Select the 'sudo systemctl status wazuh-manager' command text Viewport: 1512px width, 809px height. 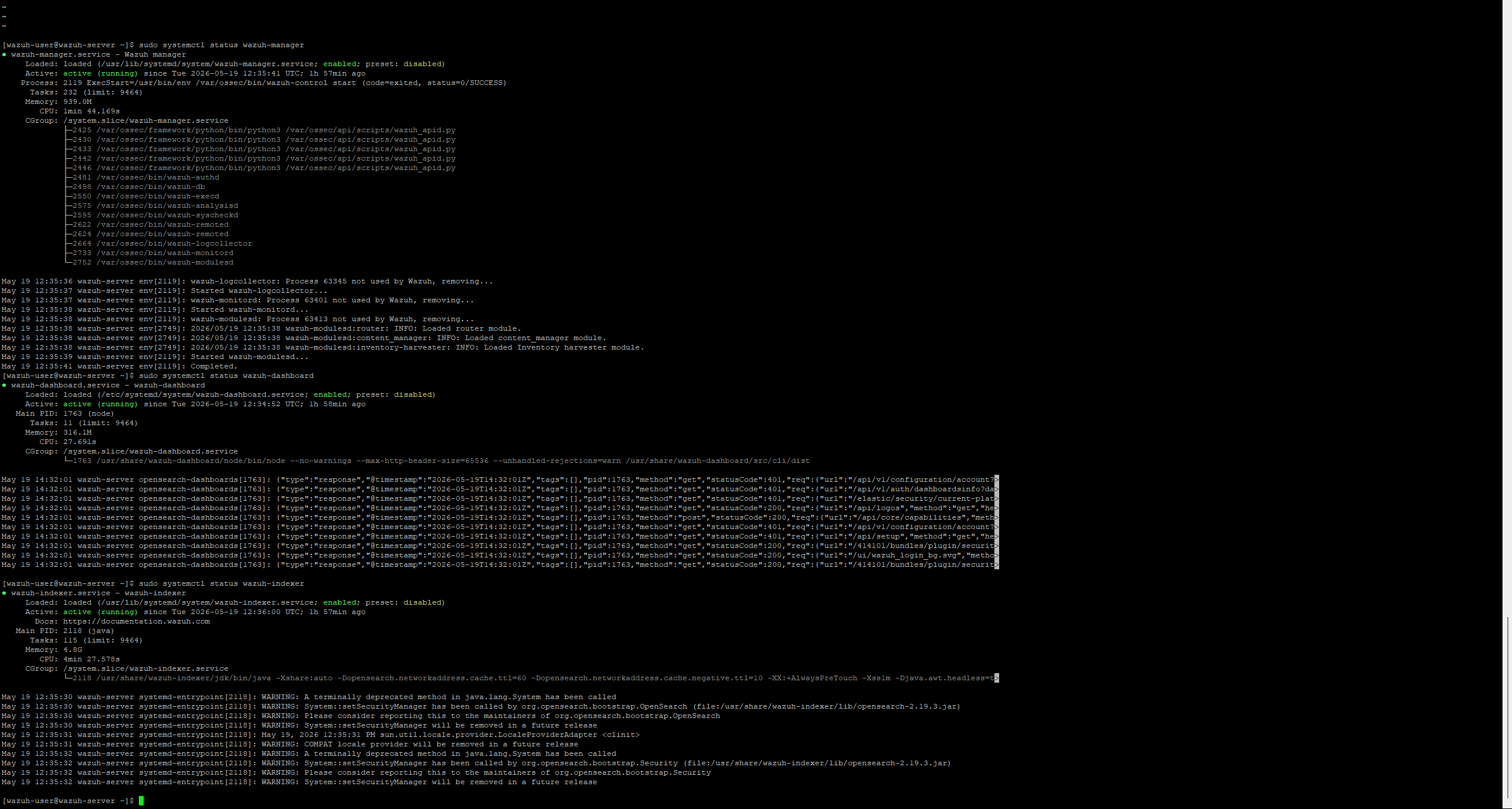pyautogui.click(x=222, y=45)
